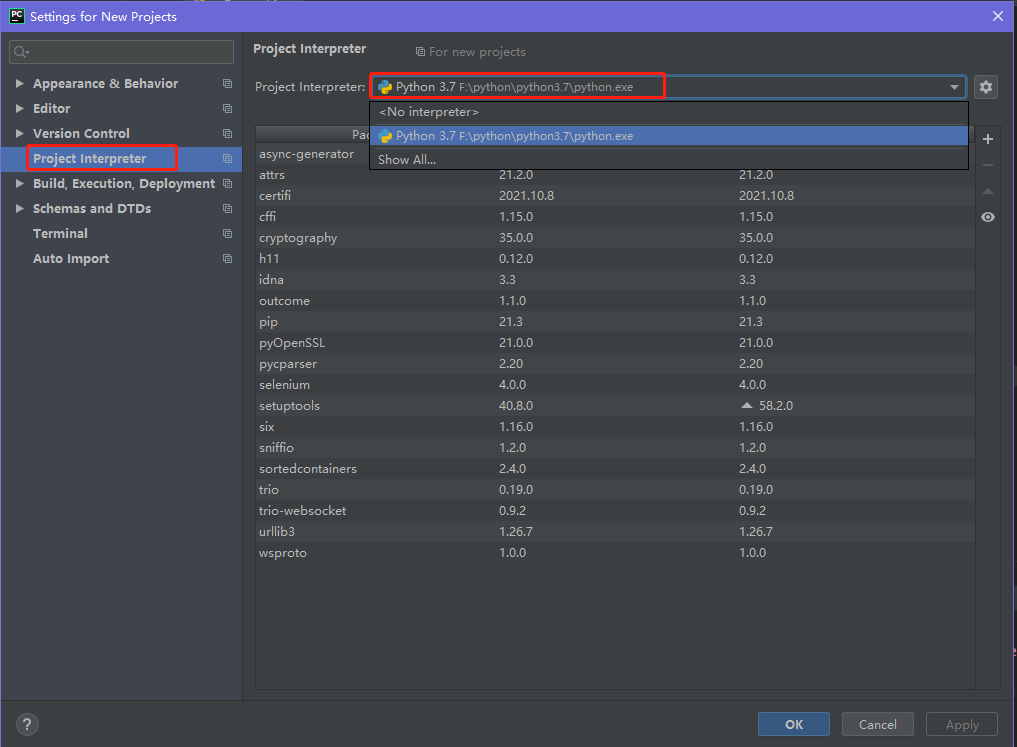Select Show All... in interpreter list
The image size is (1017, 747).
point(669,160)
